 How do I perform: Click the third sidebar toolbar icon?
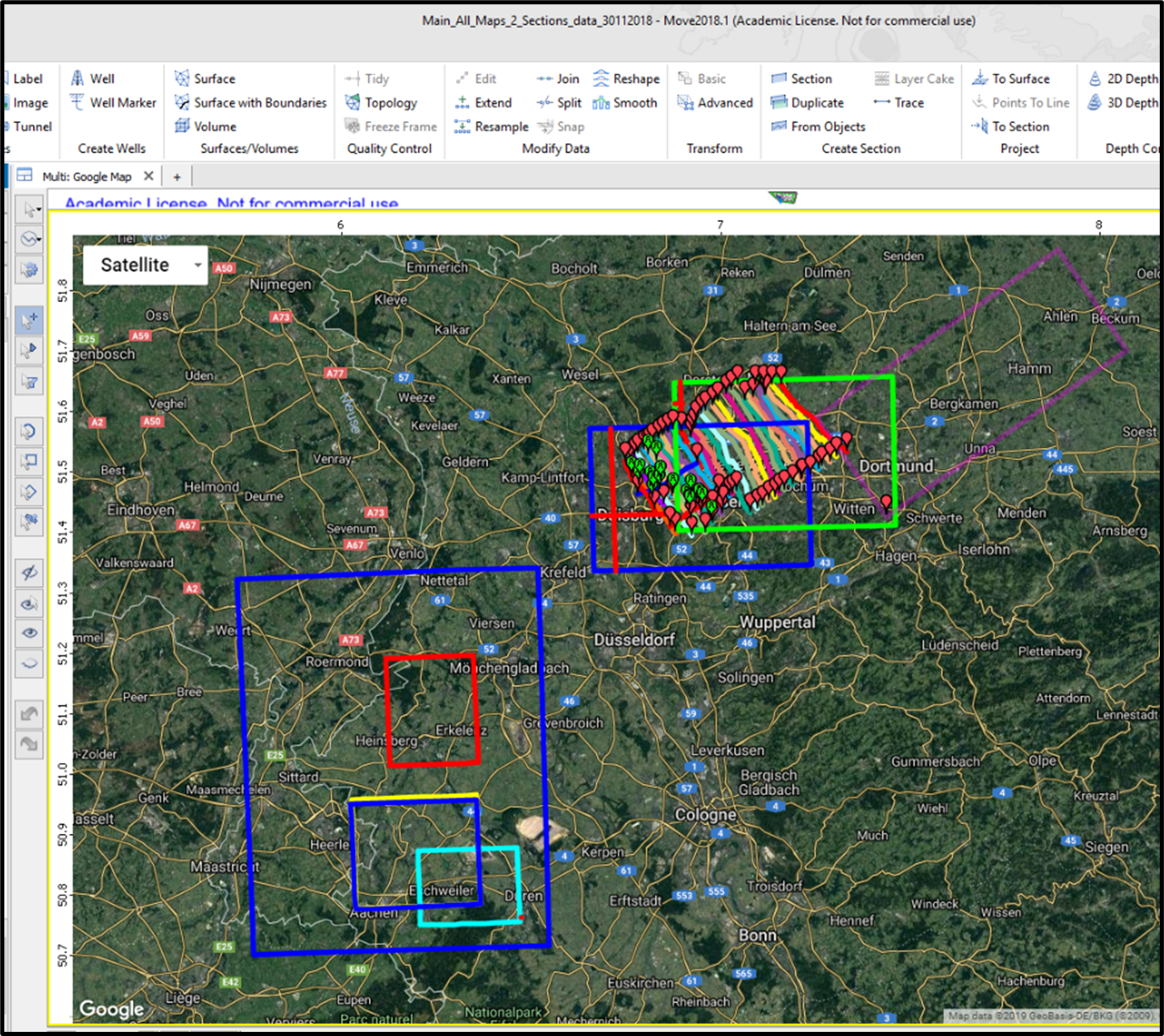point(30,270)
